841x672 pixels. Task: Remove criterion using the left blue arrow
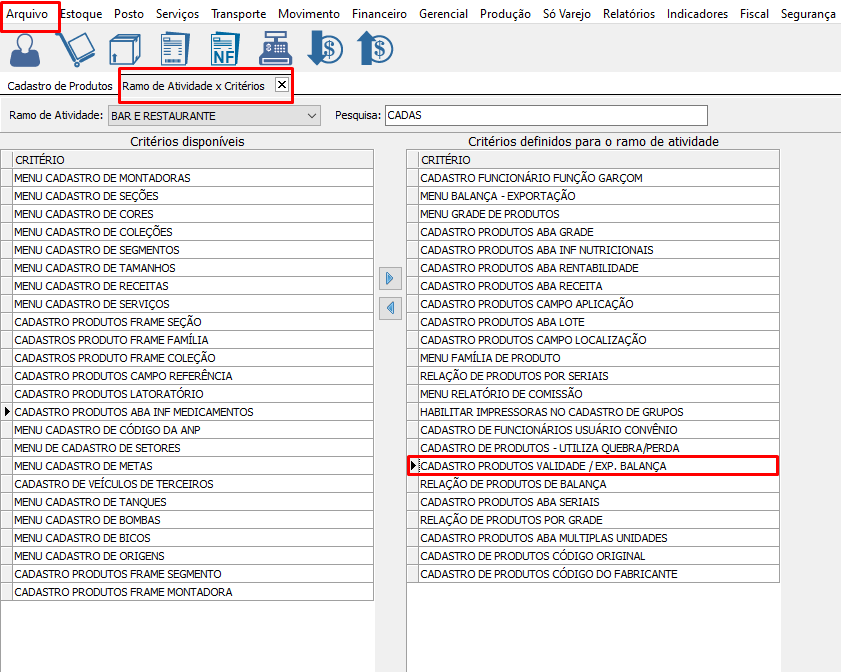pos(390,309)
